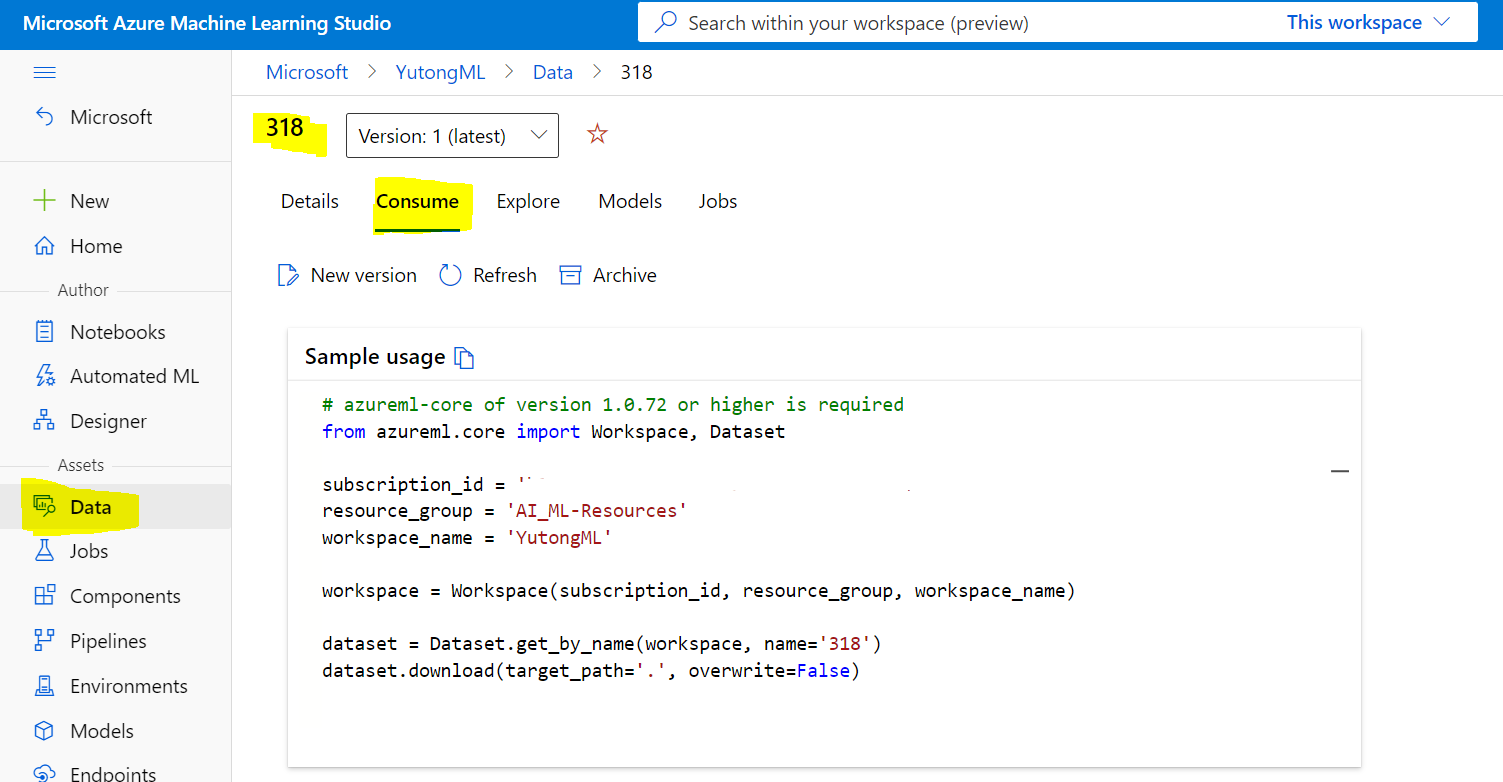The width and height of the screenshot is (1503, 782).
Task: Click the 'AI_ML-Resources' string in code
Action: click(x=597, y=511)
